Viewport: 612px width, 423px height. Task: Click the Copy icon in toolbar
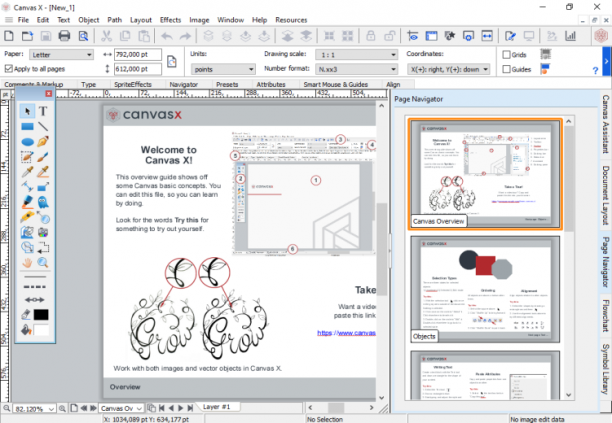125,36
